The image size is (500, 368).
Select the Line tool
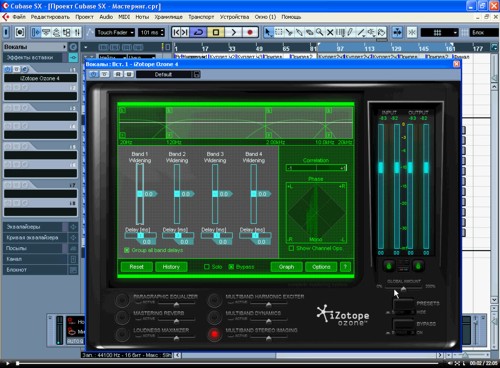[x=361, y=32]
